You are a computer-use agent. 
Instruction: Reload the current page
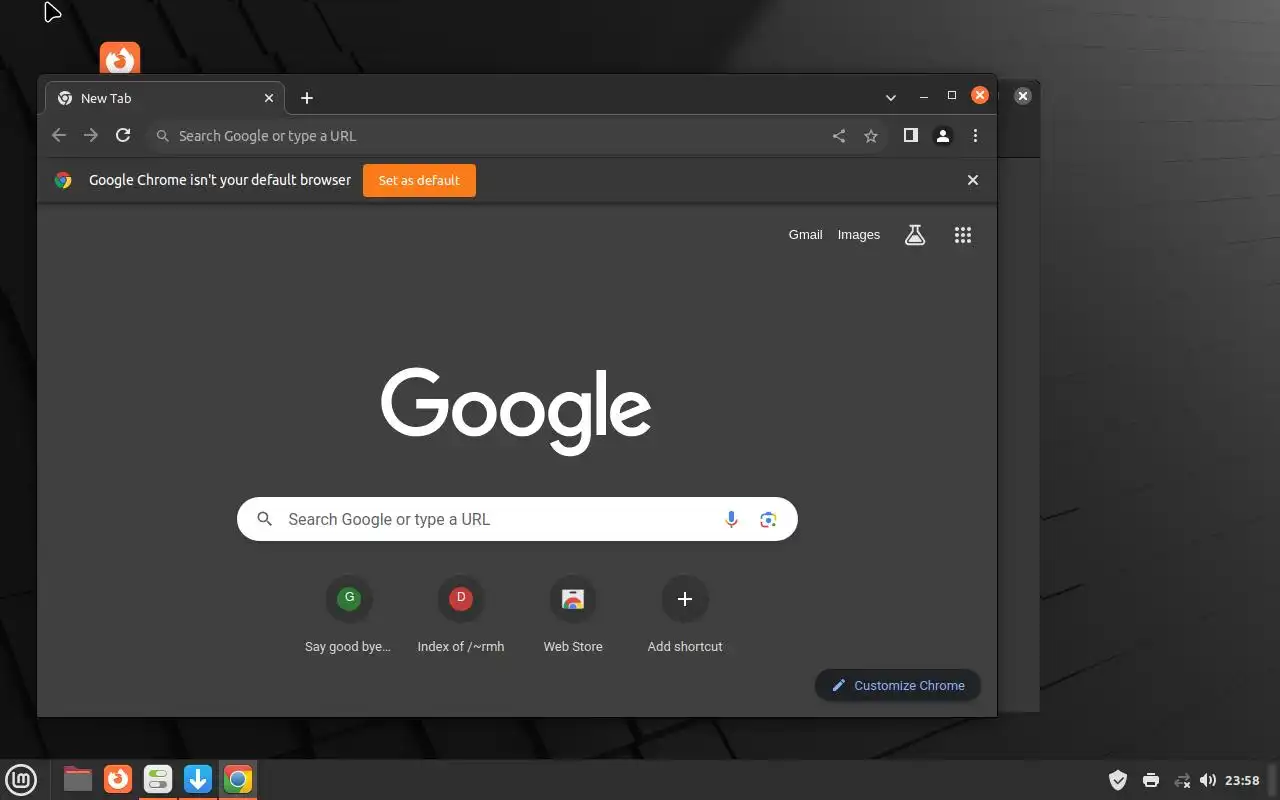coord(123,136)
